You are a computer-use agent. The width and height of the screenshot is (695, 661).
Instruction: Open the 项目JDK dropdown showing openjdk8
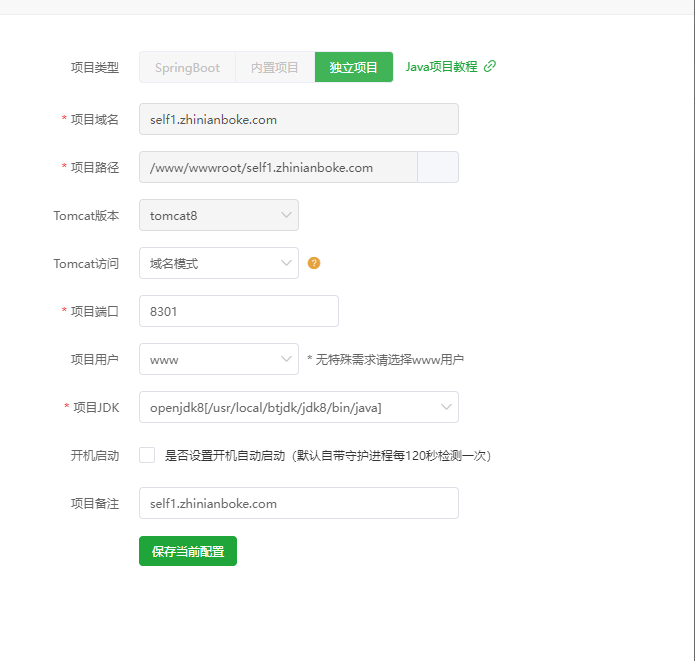[299, 407]
